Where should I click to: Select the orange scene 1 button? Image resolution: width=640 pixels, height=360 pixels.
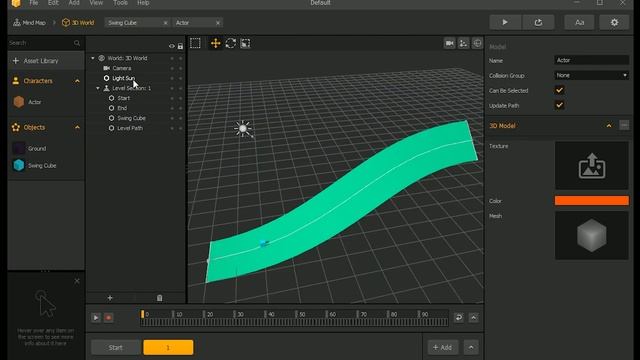pyautogui.click(x=168, y=347)
